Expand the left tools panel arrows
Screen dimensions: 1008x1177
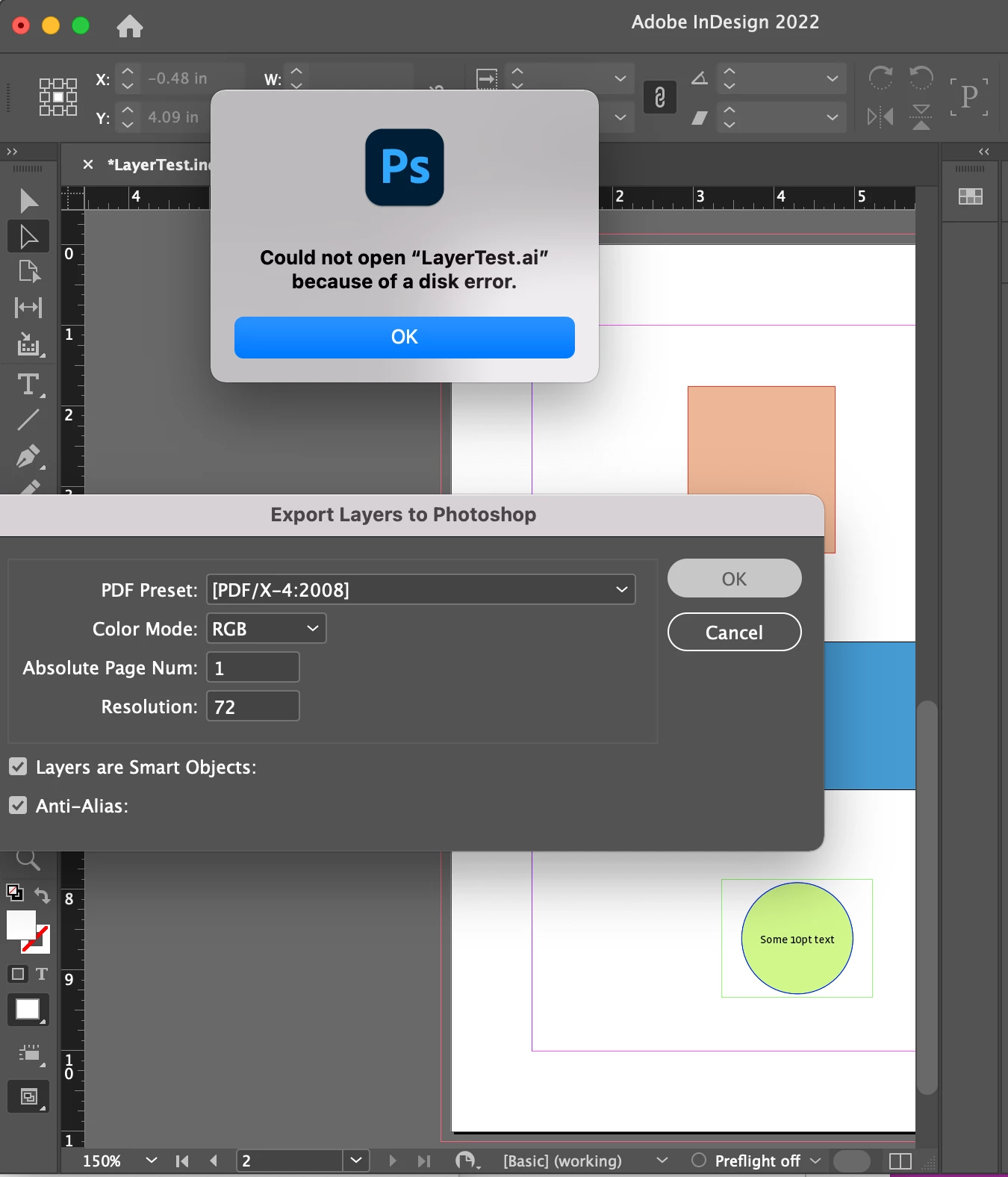point(12,152)
